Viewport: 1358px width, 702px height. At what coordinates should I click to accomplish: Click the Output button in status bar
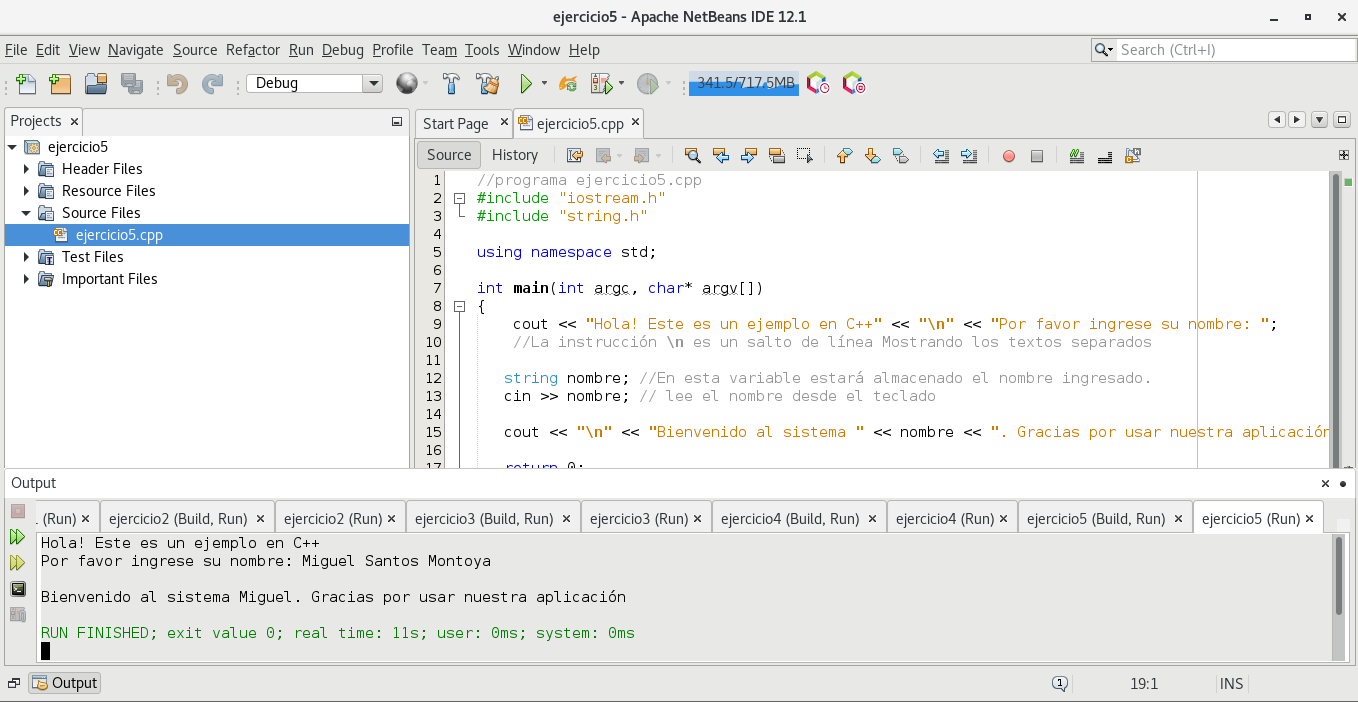[x=65, y=683]
